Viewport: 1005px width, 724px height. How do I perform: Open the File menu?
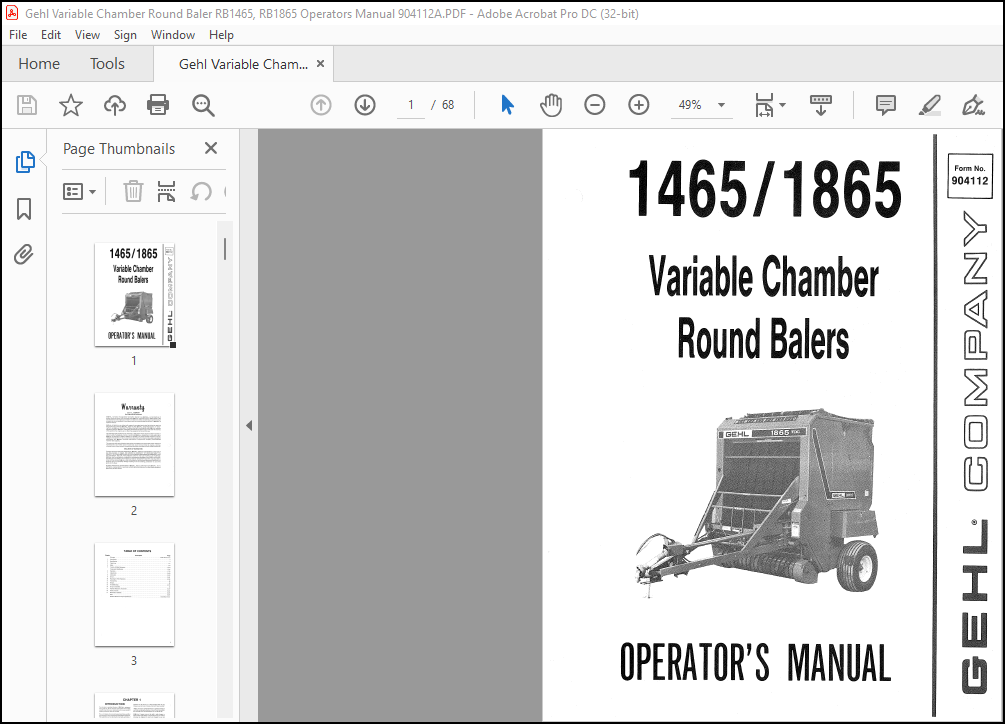[18, 35]
